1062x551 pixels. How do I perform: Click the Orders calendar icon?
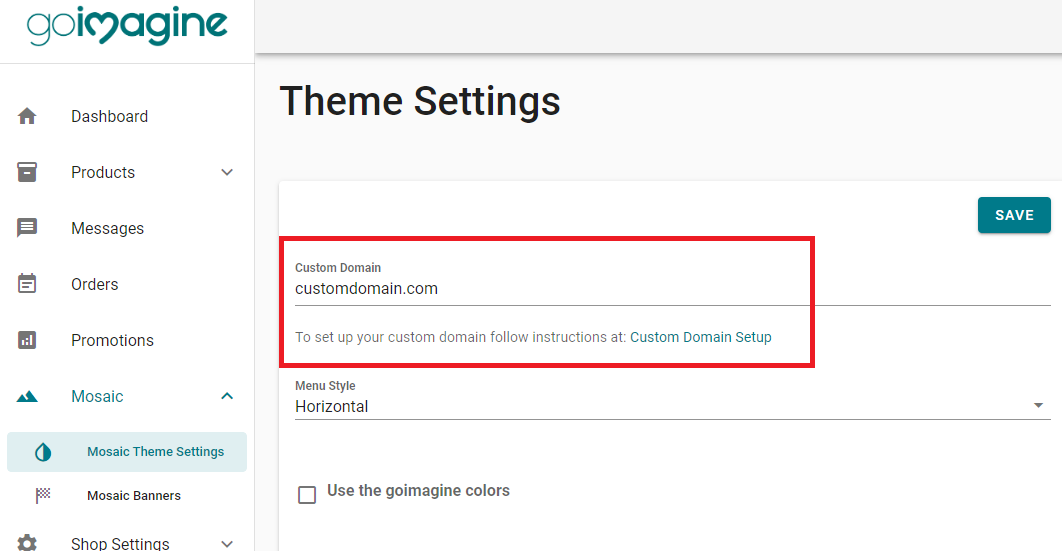(27, 284)
